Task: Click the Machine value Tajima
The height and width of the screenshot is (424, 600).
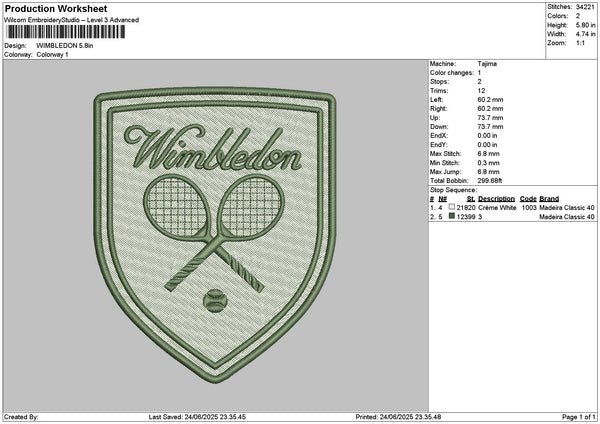Action: 487,64
